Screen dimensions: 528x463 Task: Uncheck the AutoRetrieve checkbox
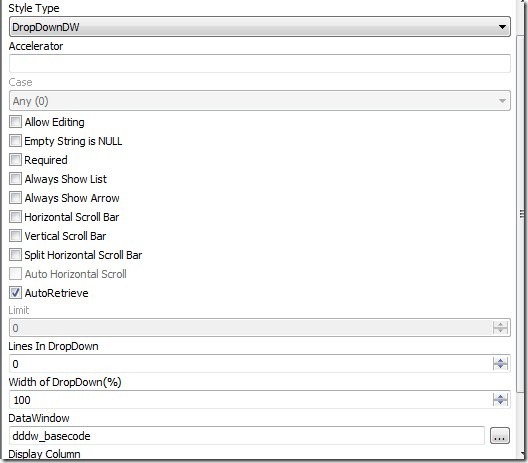pyautogui.click(x=15, y=293)
